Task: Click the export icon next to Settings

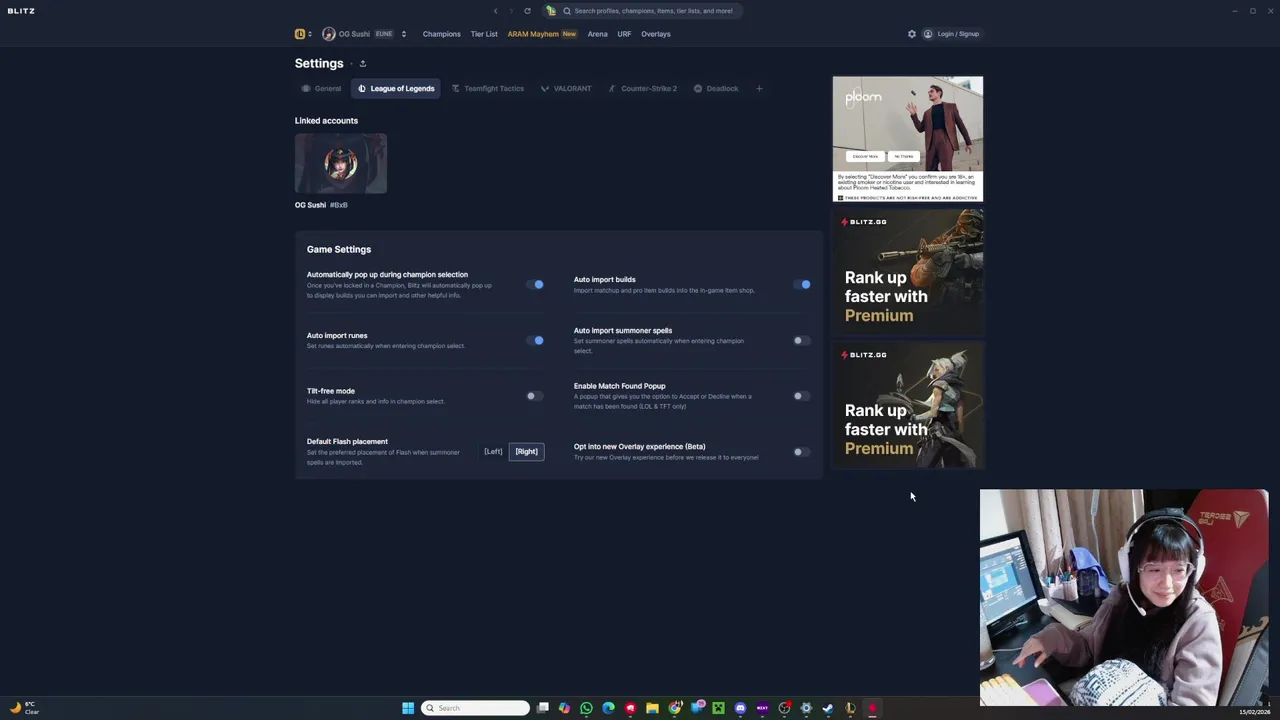Action: click(363, 64)
